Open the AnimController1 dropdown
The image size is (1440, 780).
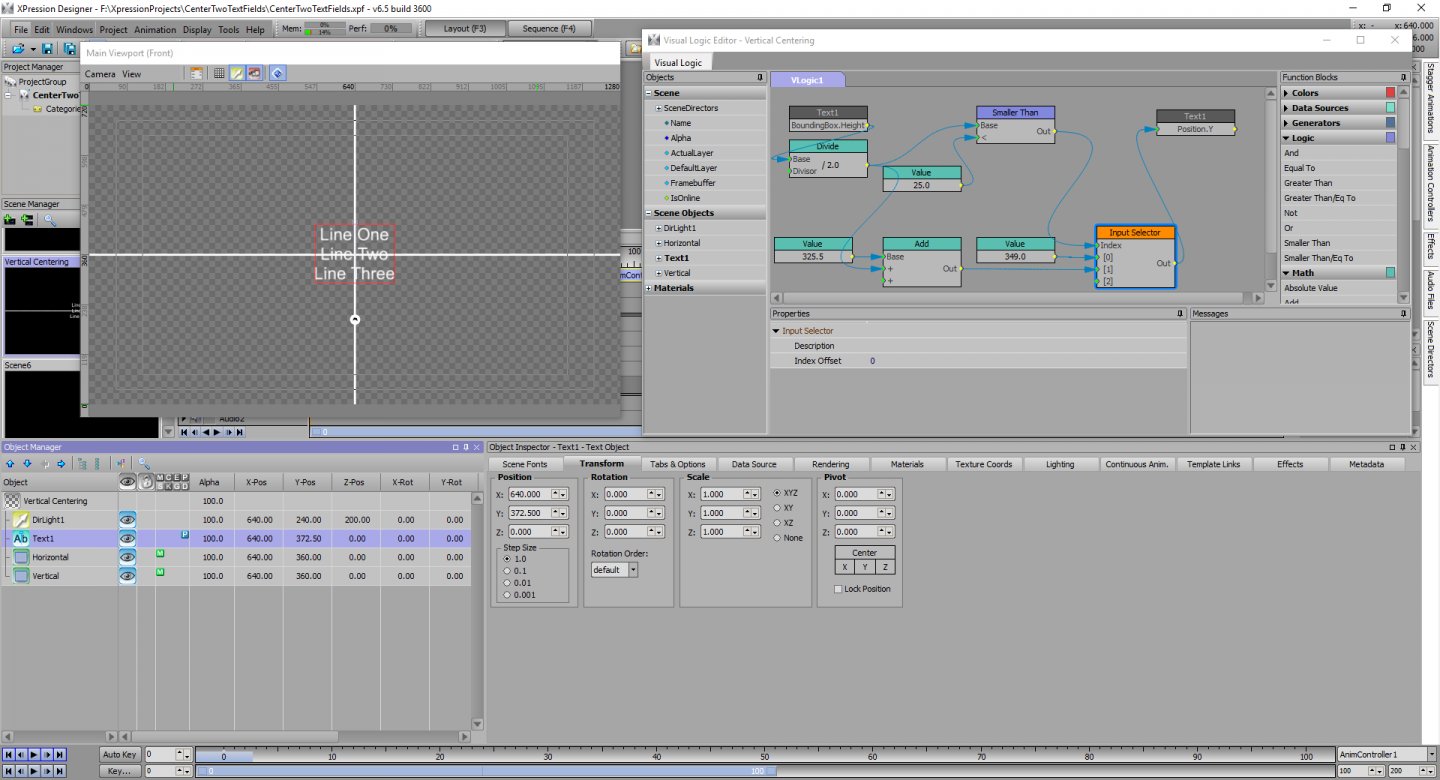pyautogui.click(x=1430, y=753)
